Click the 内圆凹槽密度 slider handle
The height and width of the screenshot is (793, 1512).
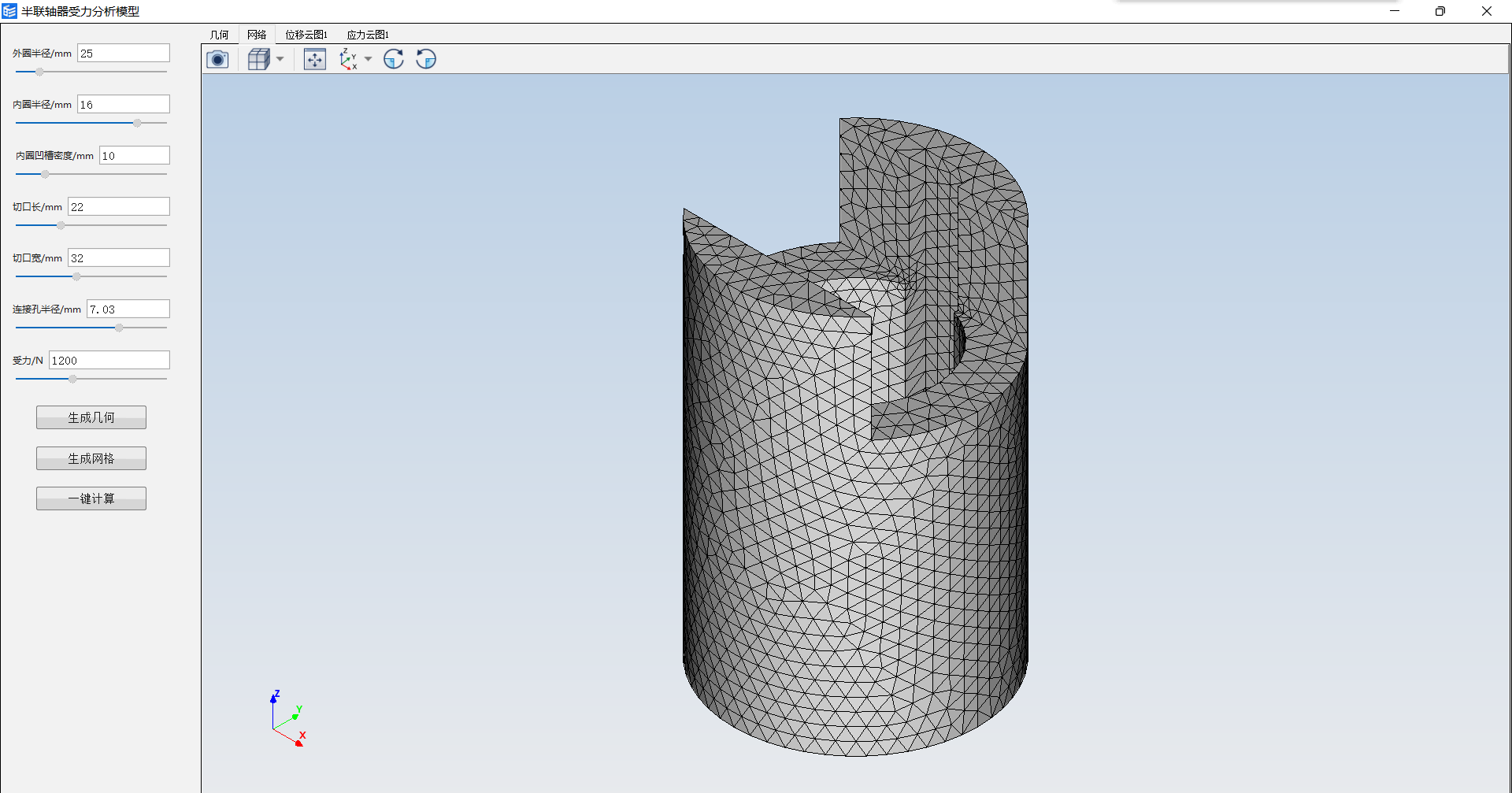tap(45, 174)
